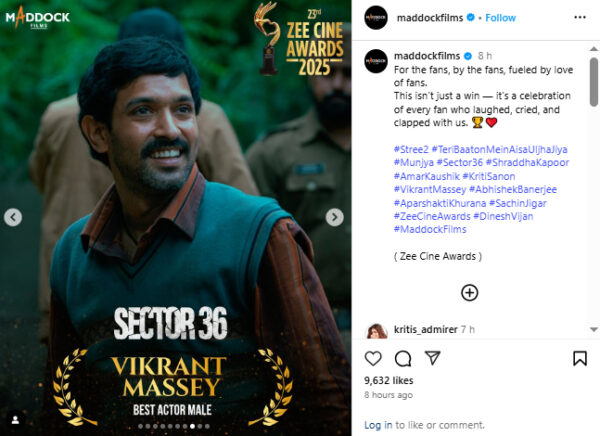Screen dimensions: 600x436
Task: Open the maddockfilms profile picture in header
Action: coord(376,18)
